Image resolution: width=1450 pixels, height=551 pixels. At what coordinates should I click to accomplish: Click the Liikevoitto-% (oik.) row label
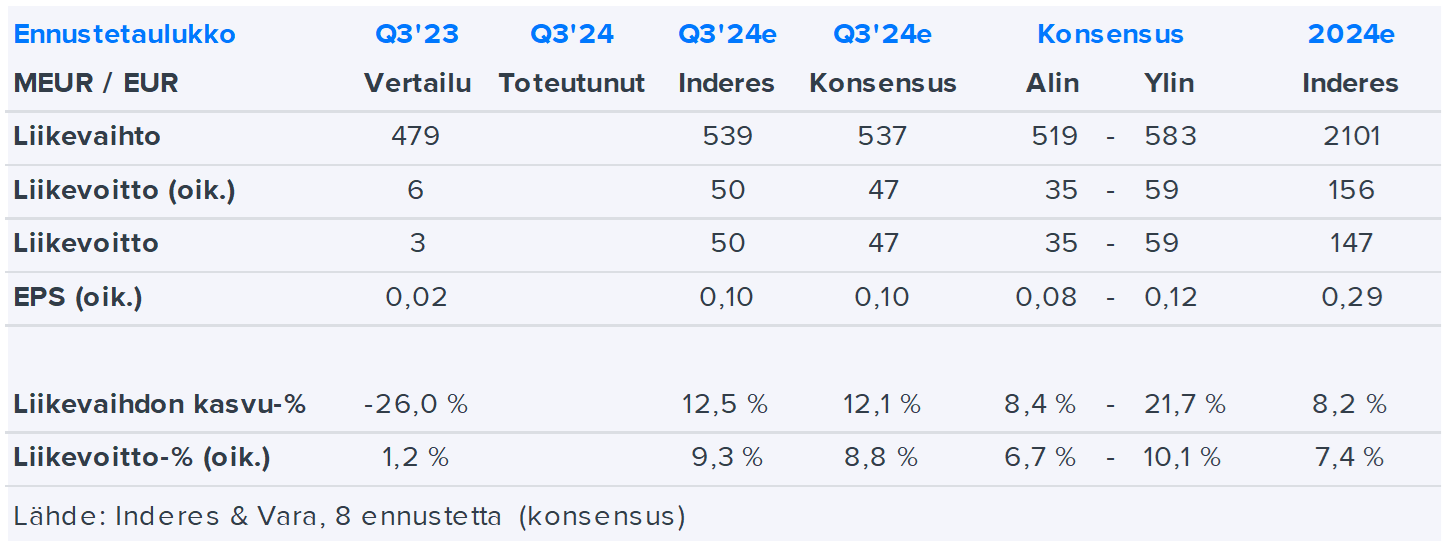[142, 458]
